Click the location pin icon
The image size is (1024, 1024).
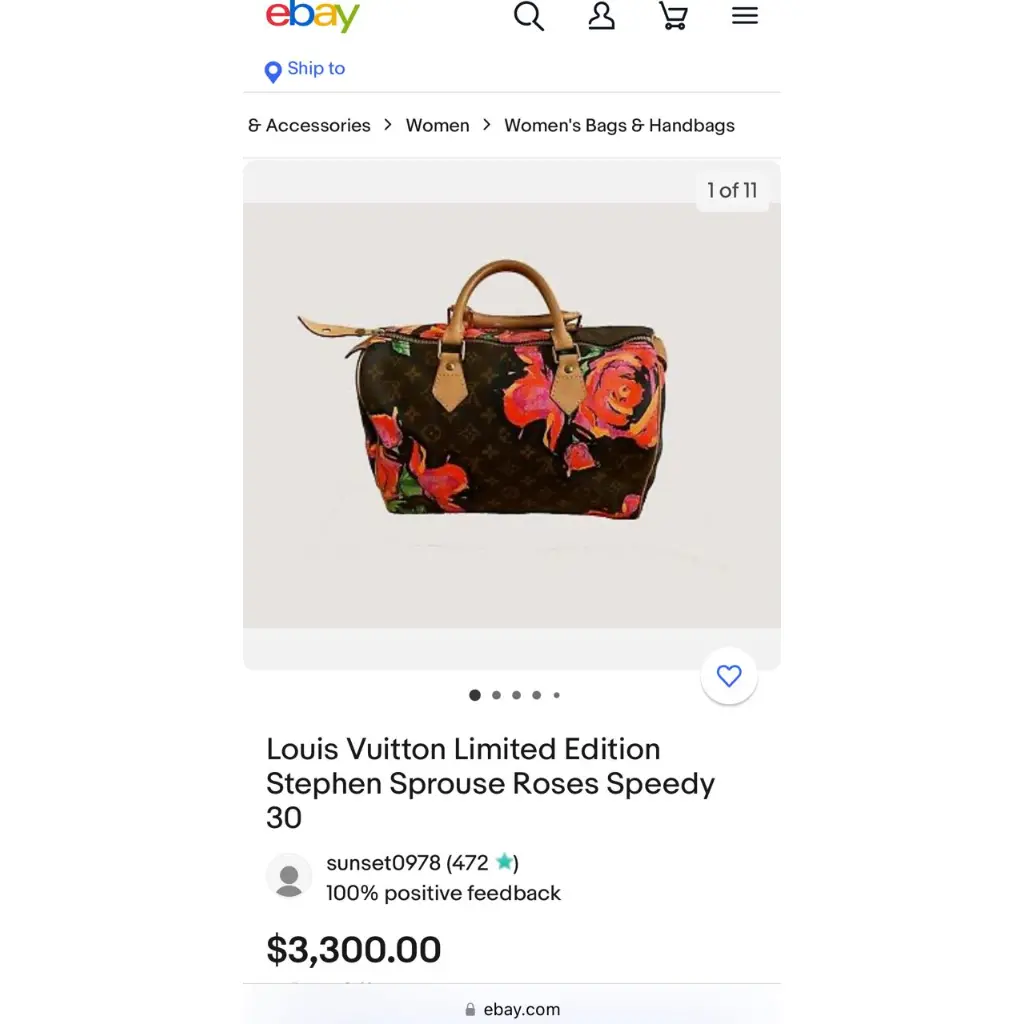[273, 71]
